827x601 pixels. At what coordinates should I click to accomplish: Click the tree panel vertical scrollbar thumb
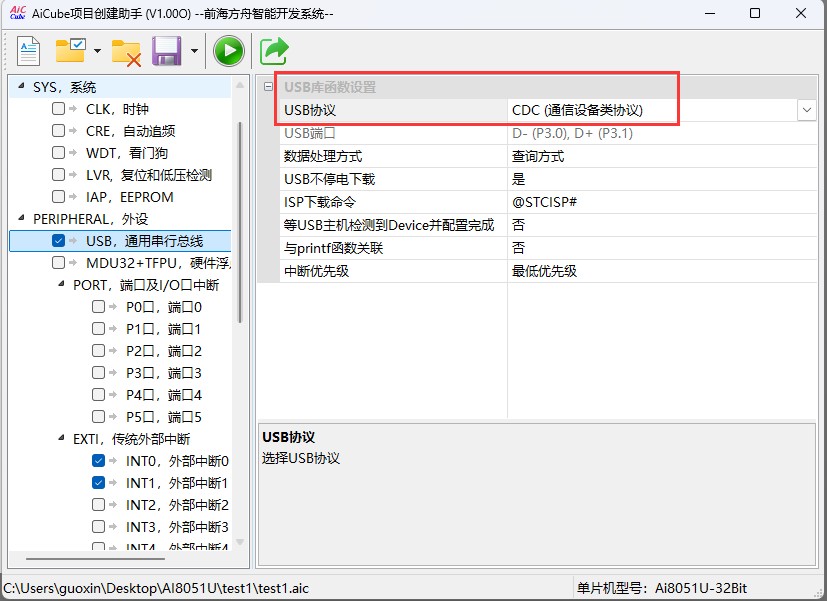[240, 222]
